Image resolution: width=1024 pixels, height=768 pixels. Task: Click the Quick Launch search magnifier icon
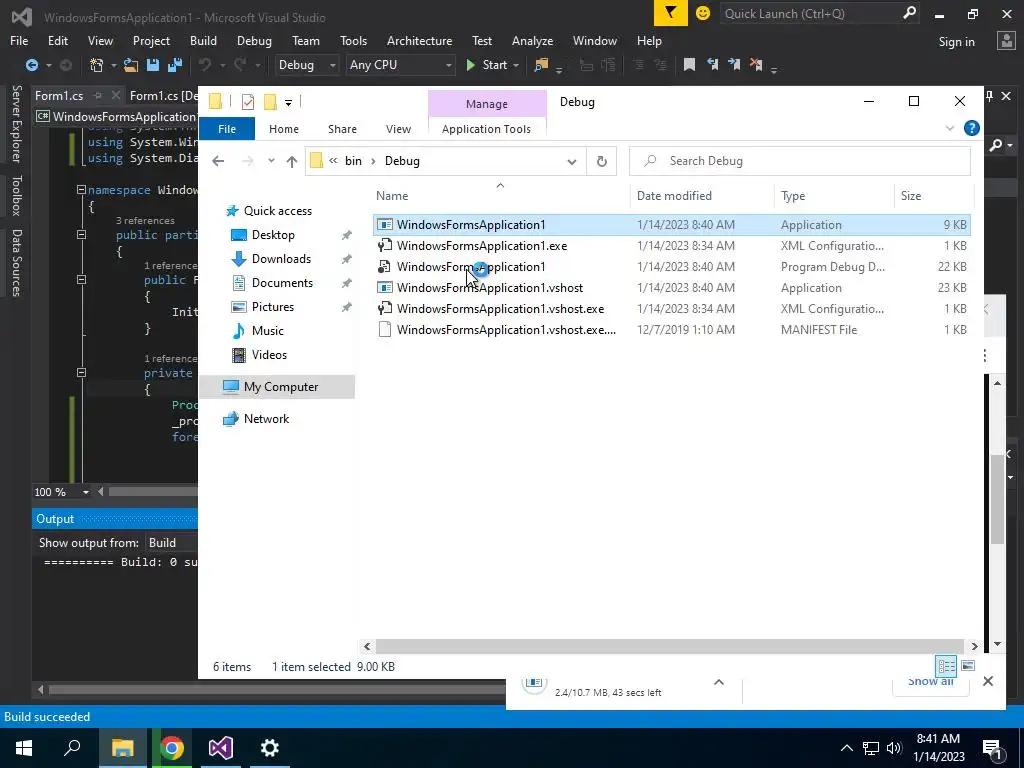pyautogui.click(x=909, y=13)
